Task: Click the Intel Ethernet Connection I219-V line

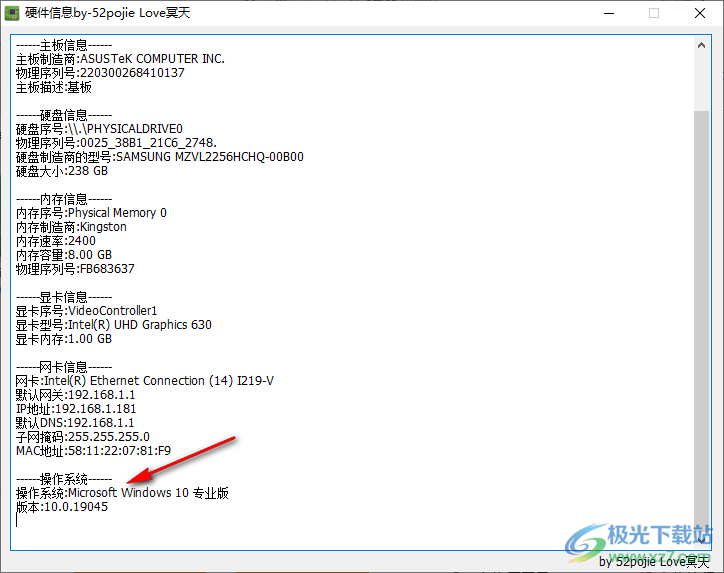Action: (144, 380)
